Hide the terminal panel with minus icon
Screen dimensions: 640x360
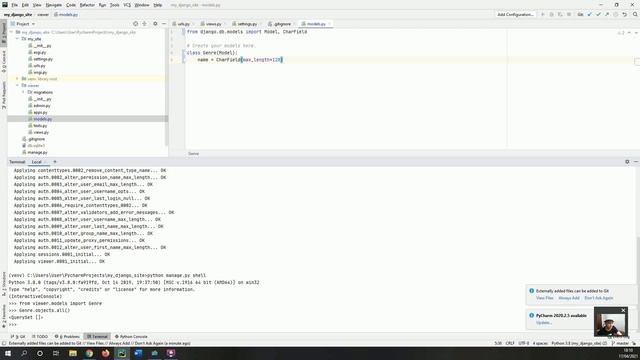(636, 162)
